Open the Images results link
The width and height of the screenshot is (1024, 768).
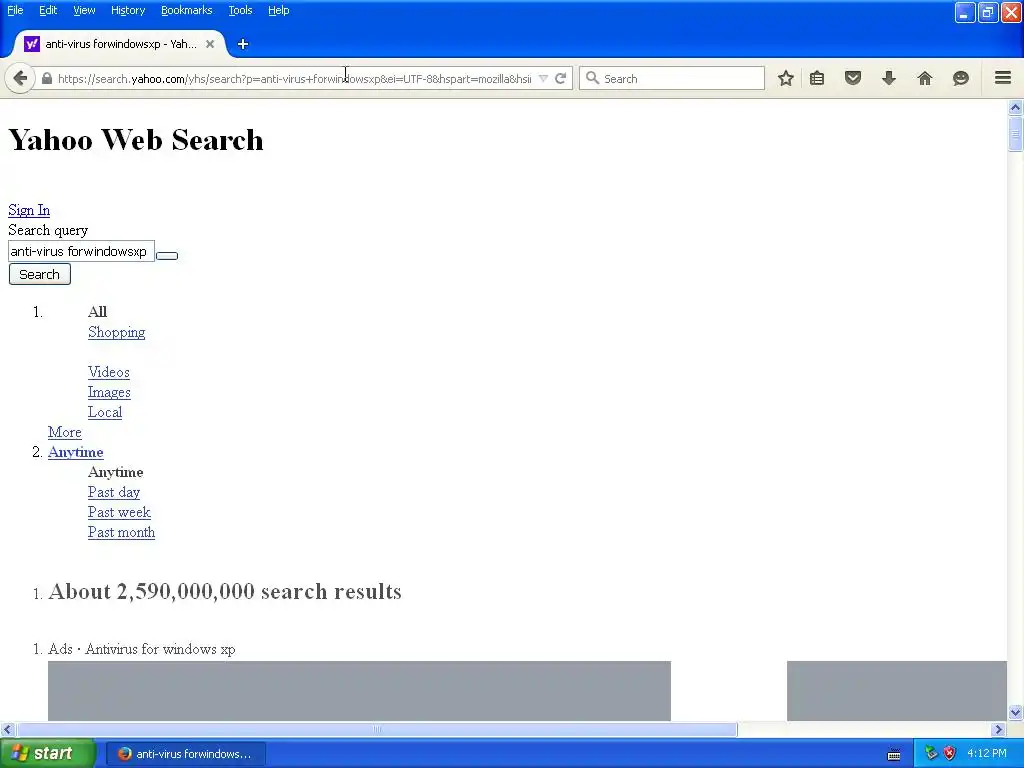pyautogui.click(x=109, y=392)
